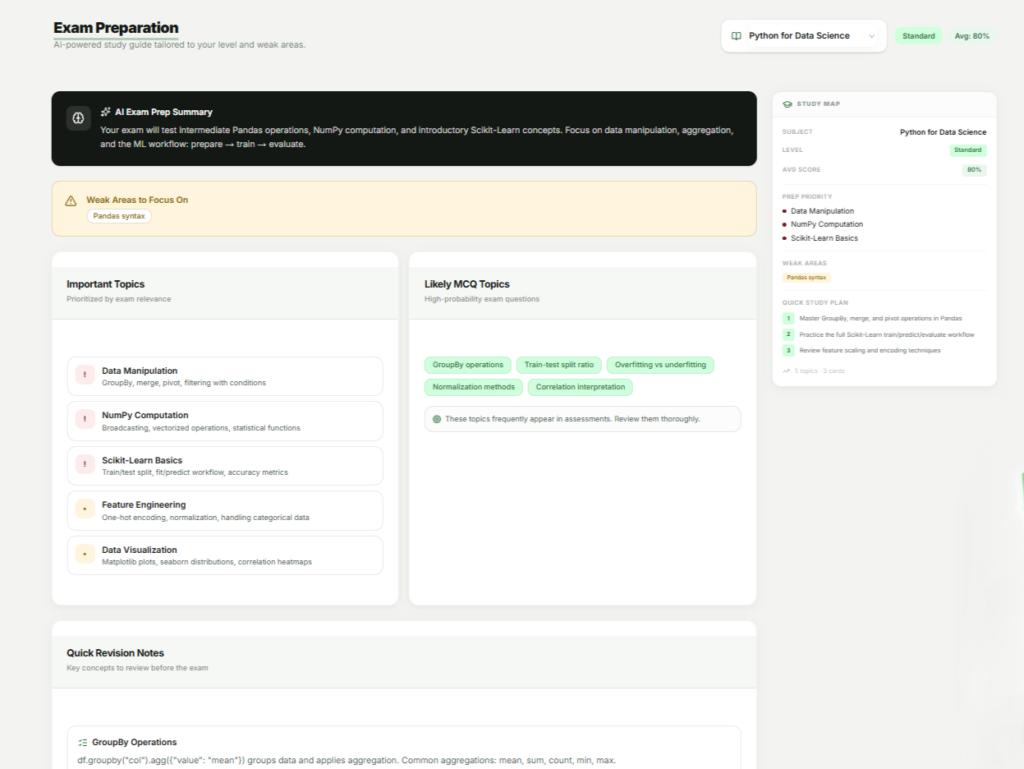This screenshot has height=769, width=1024.
Task: Click the Overfitting vs underfitting tag
Action: (660, 365)
